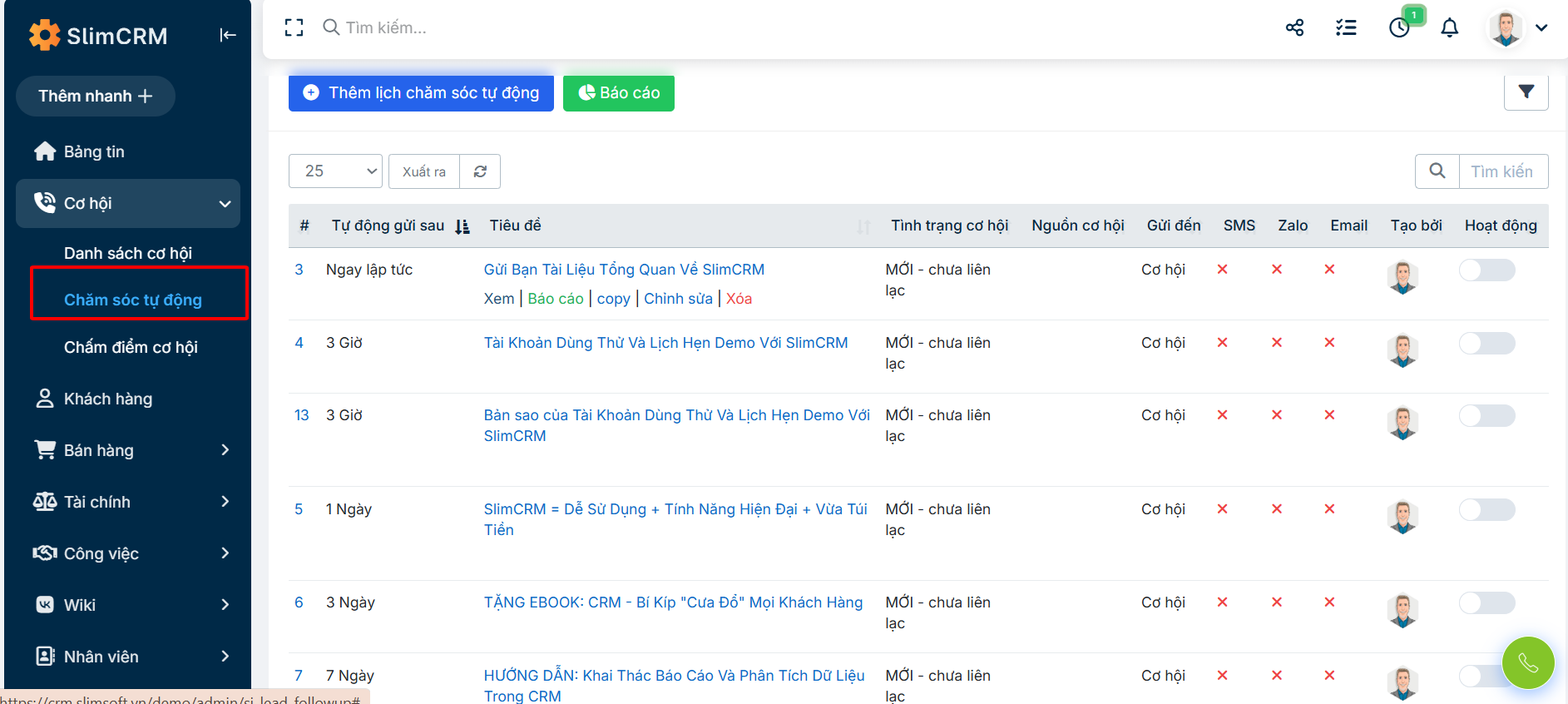The height and width of the screenshot is (704, 1568).
Task: Go to Danh sách cơ hội
Action: (128, 253)
